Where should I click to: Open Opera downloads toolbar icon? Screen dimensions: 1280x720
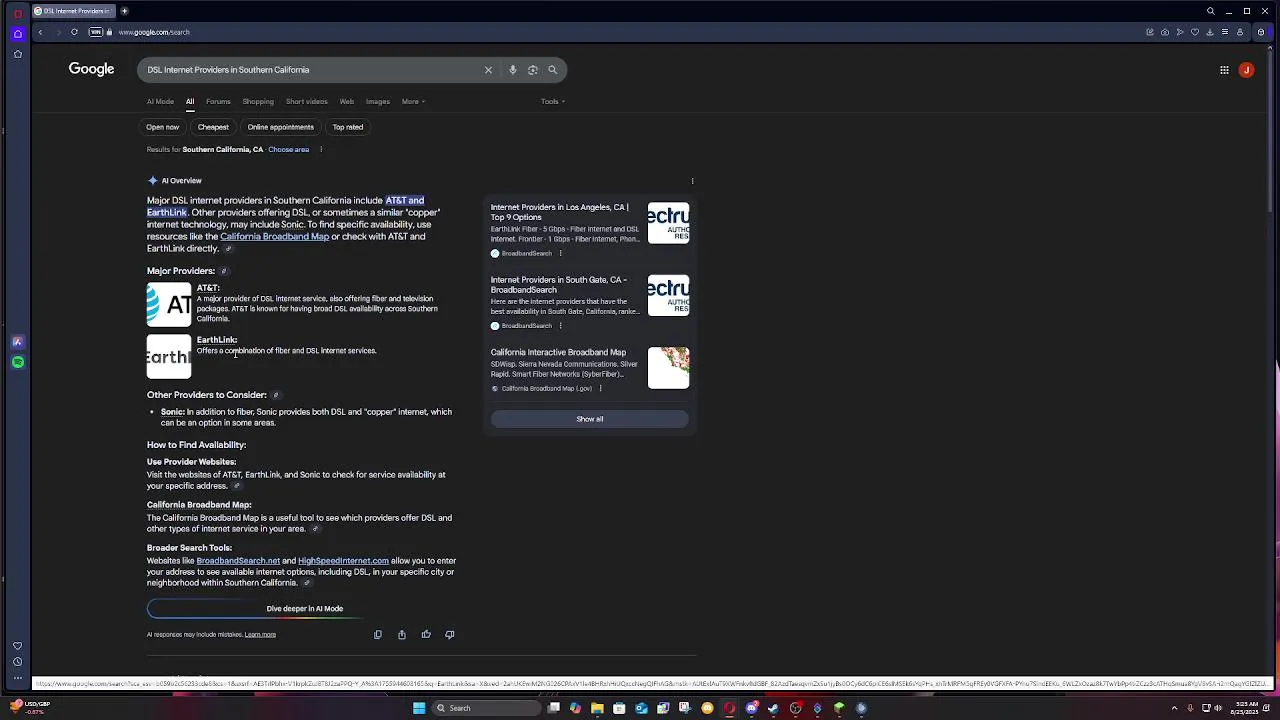click(1209, 32)
